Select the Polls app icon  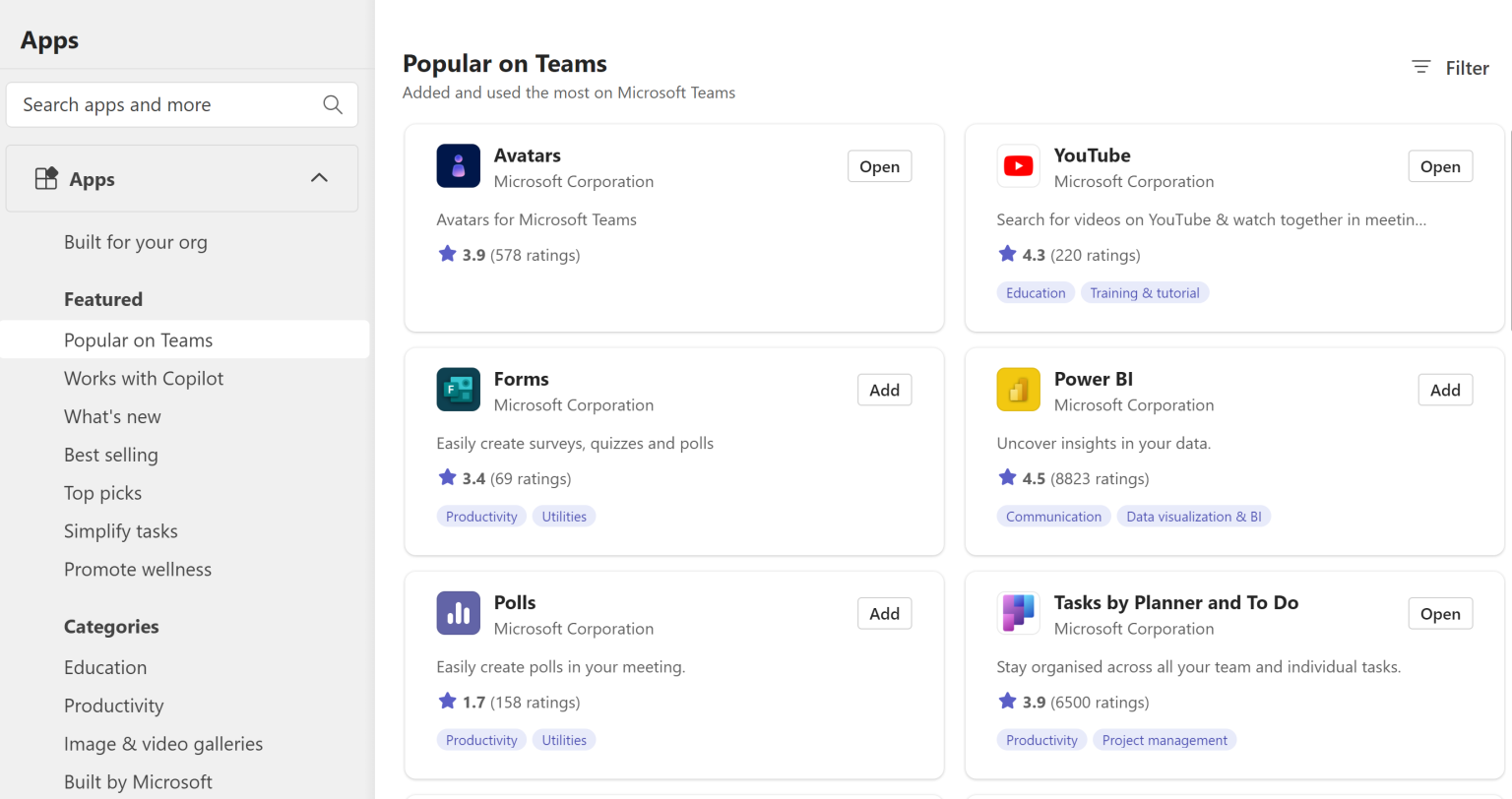457,612
